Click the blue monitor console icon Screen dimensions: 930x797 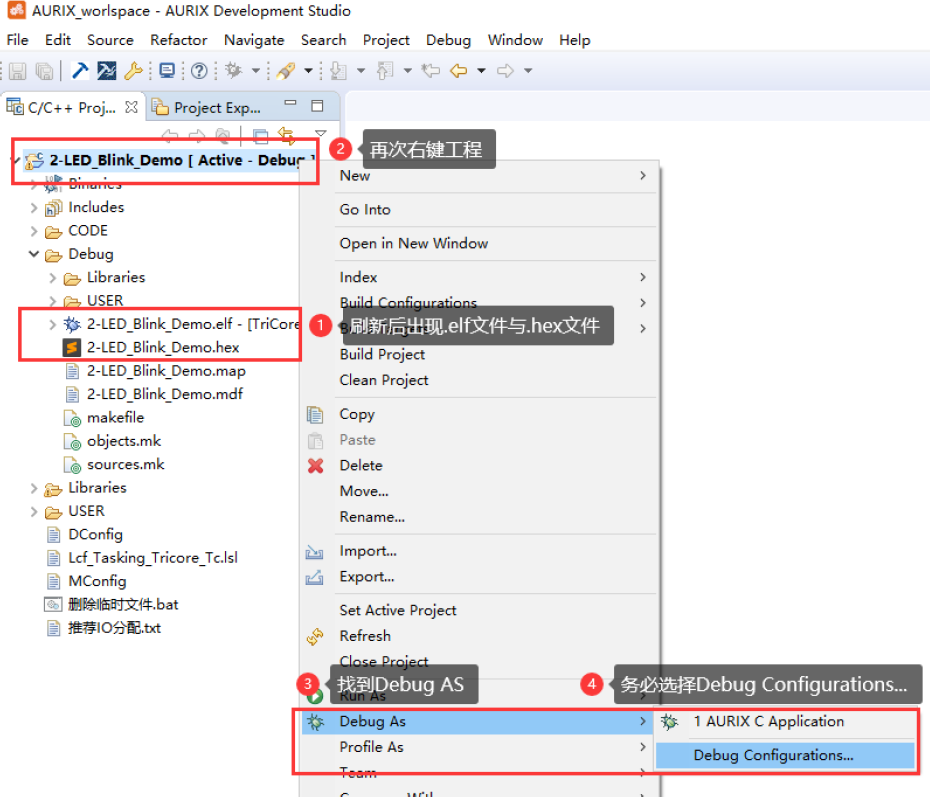point(167,71)
